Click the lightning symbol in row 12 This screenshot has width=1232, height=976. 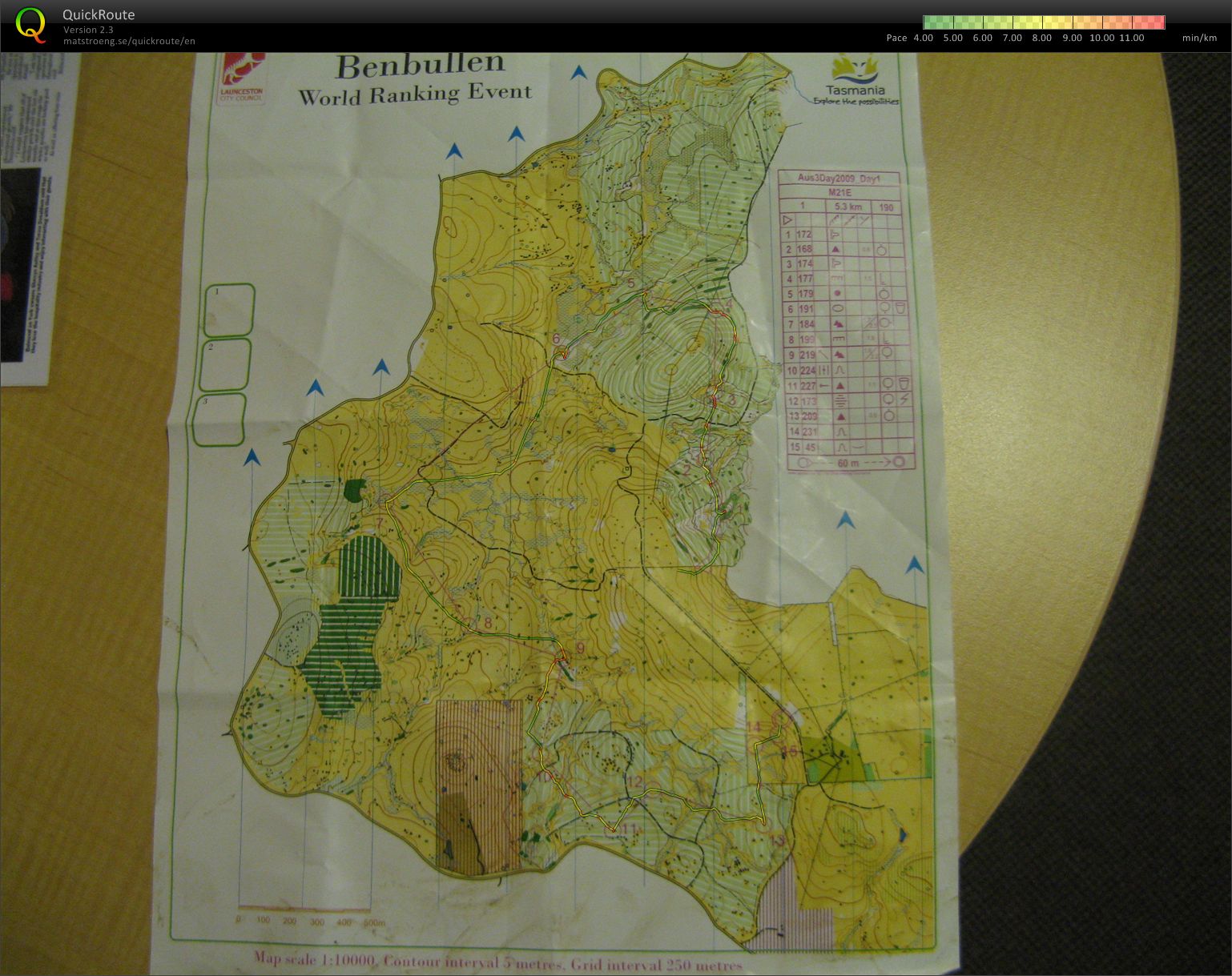[x=904, y=400]
